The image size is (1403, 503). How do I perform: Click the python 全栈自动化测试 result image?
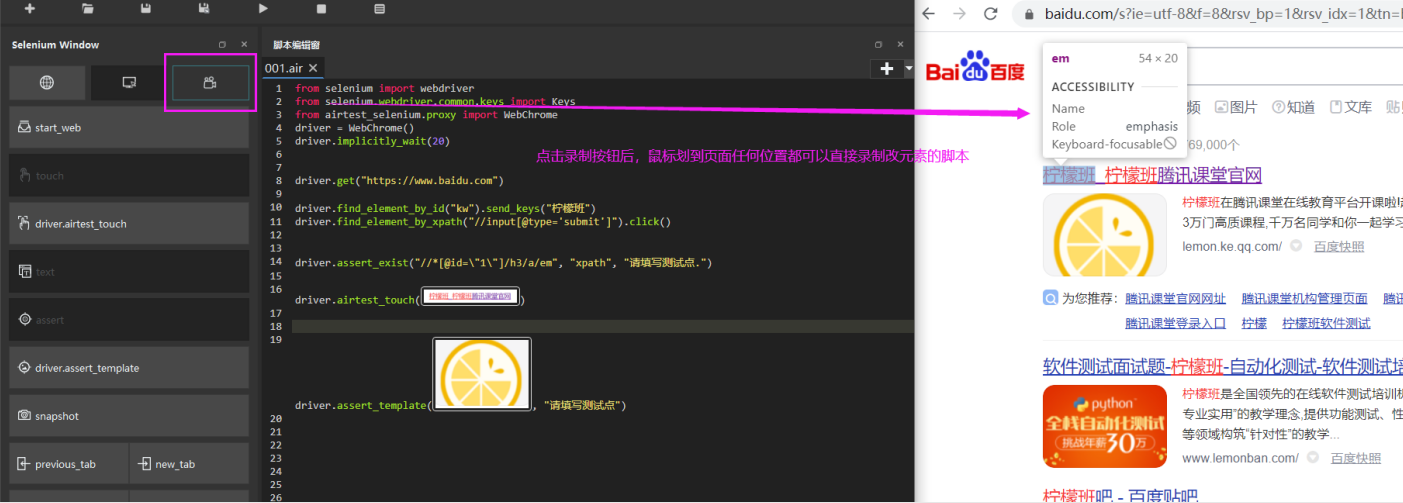pyautogui.click(x=1104, y=425)
